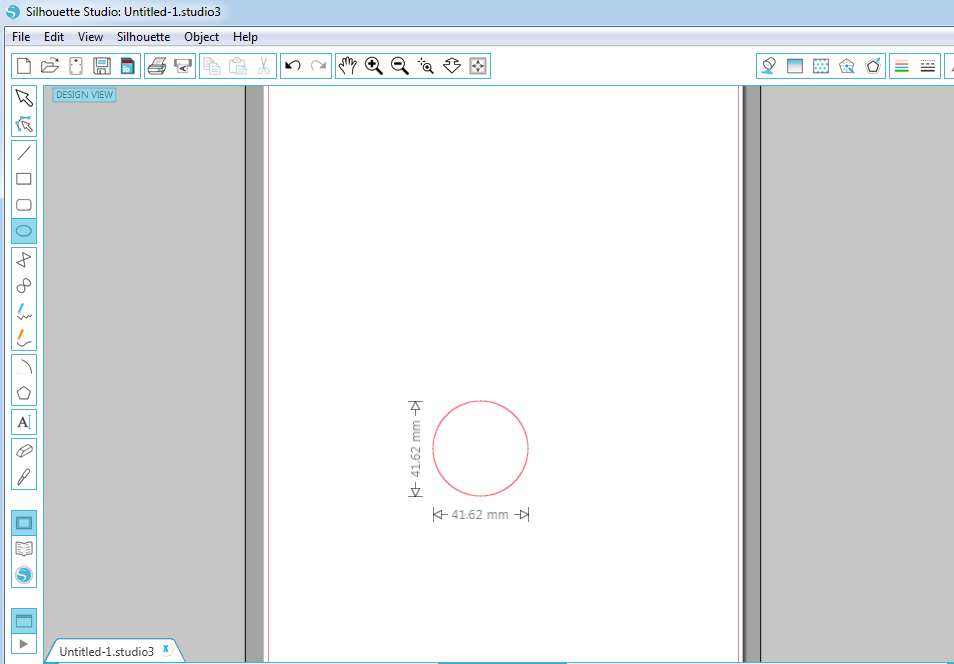Open the fill color panel
954x664 pixels.
pos(768,66)
